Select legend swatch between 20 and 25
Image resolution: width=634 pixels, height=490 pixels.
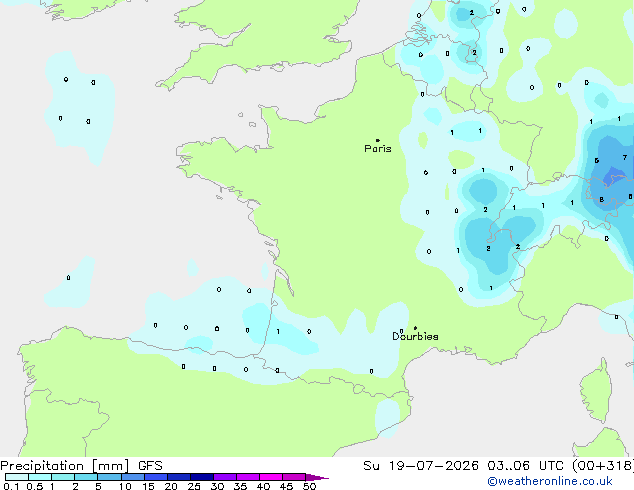pos(179,477)
